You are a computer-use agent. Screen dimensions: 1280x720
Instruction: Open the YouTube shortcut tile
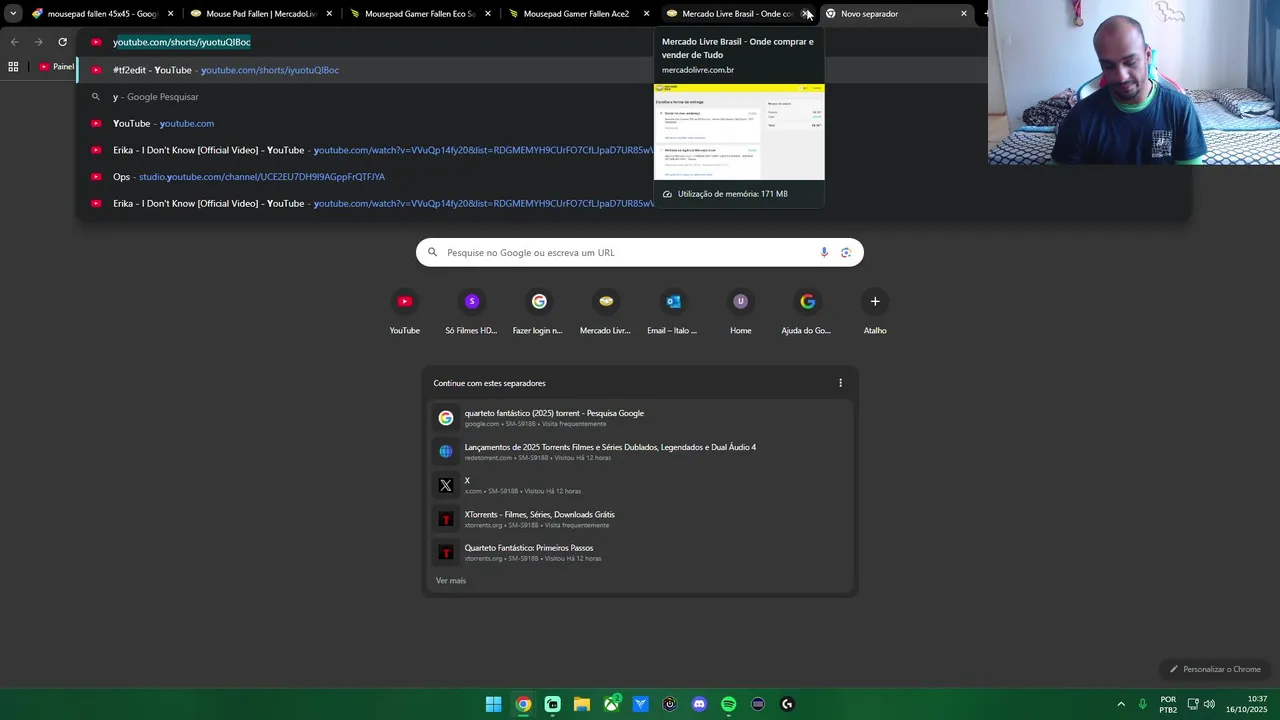pyautogui.click(x=405, y=312)
